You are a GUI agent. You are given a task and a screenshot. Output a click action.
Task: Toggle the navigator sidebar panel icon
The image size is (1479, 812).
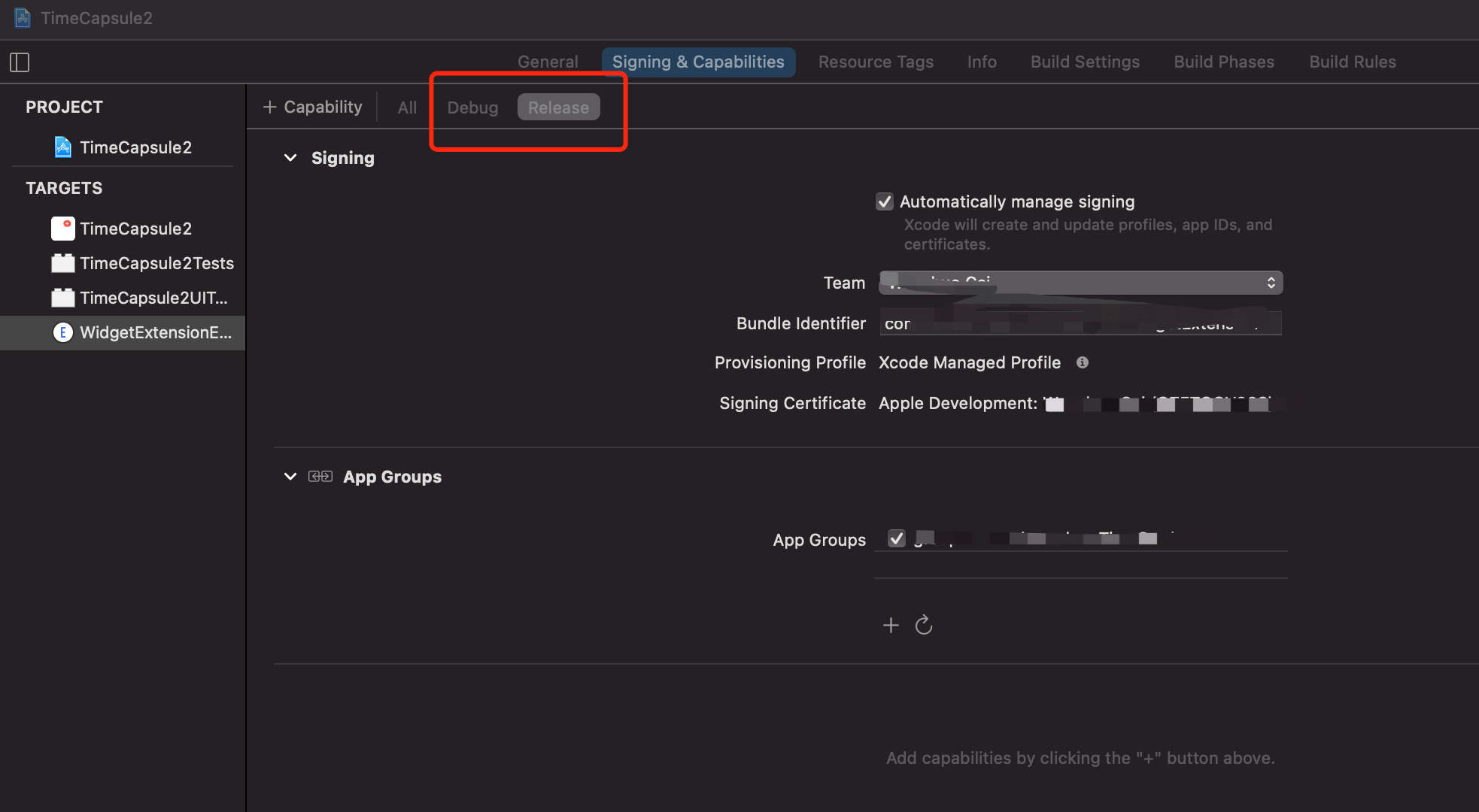(20, 62)
